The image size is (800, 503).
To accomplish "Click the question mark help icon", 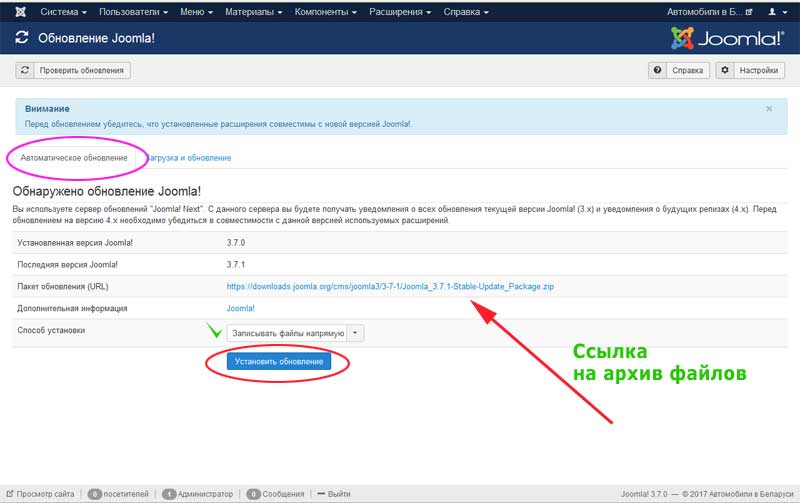I will 657,70.
